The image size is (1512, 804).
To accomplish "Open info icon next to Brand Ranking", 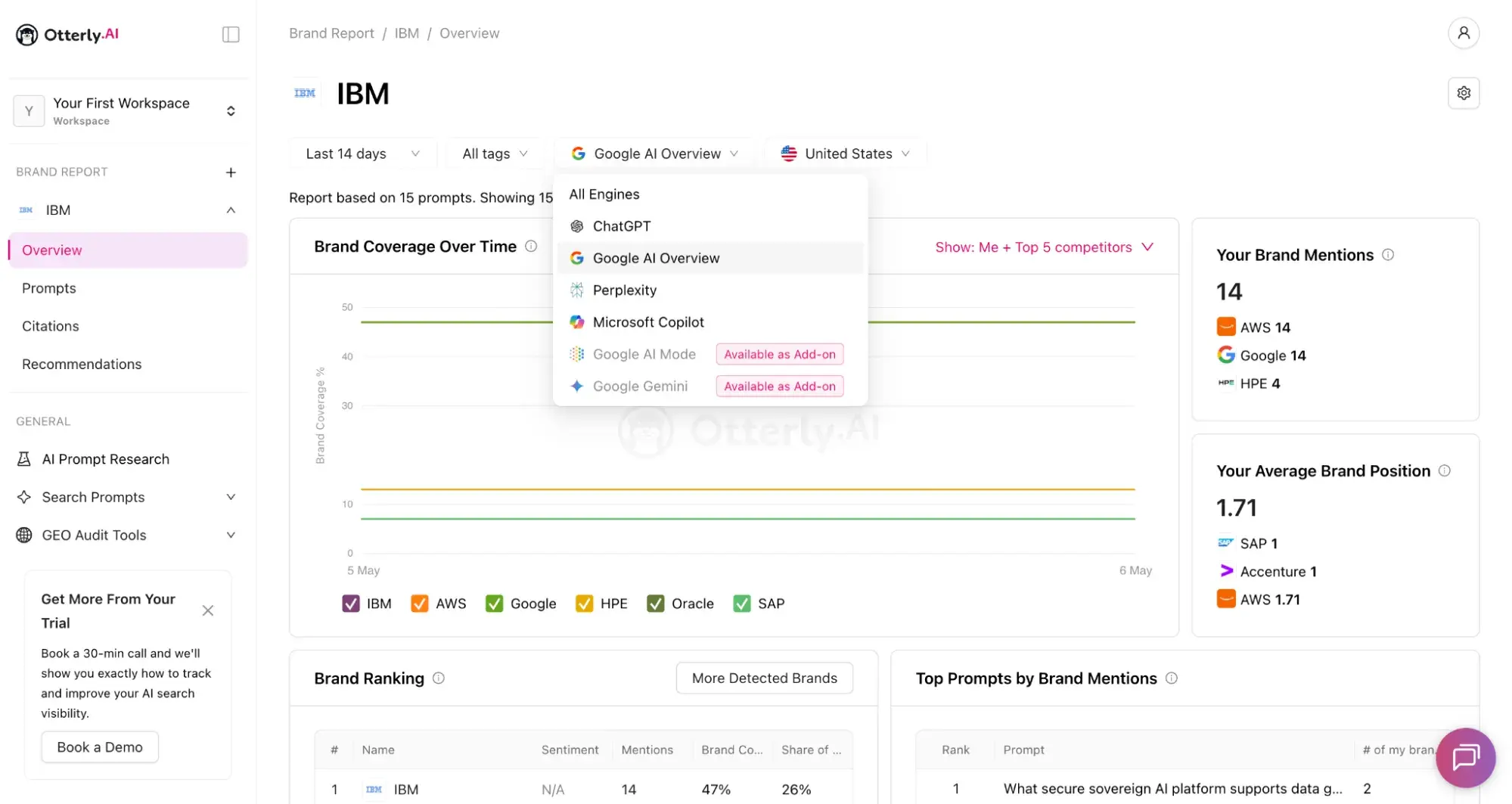I will tap(438, 678).
